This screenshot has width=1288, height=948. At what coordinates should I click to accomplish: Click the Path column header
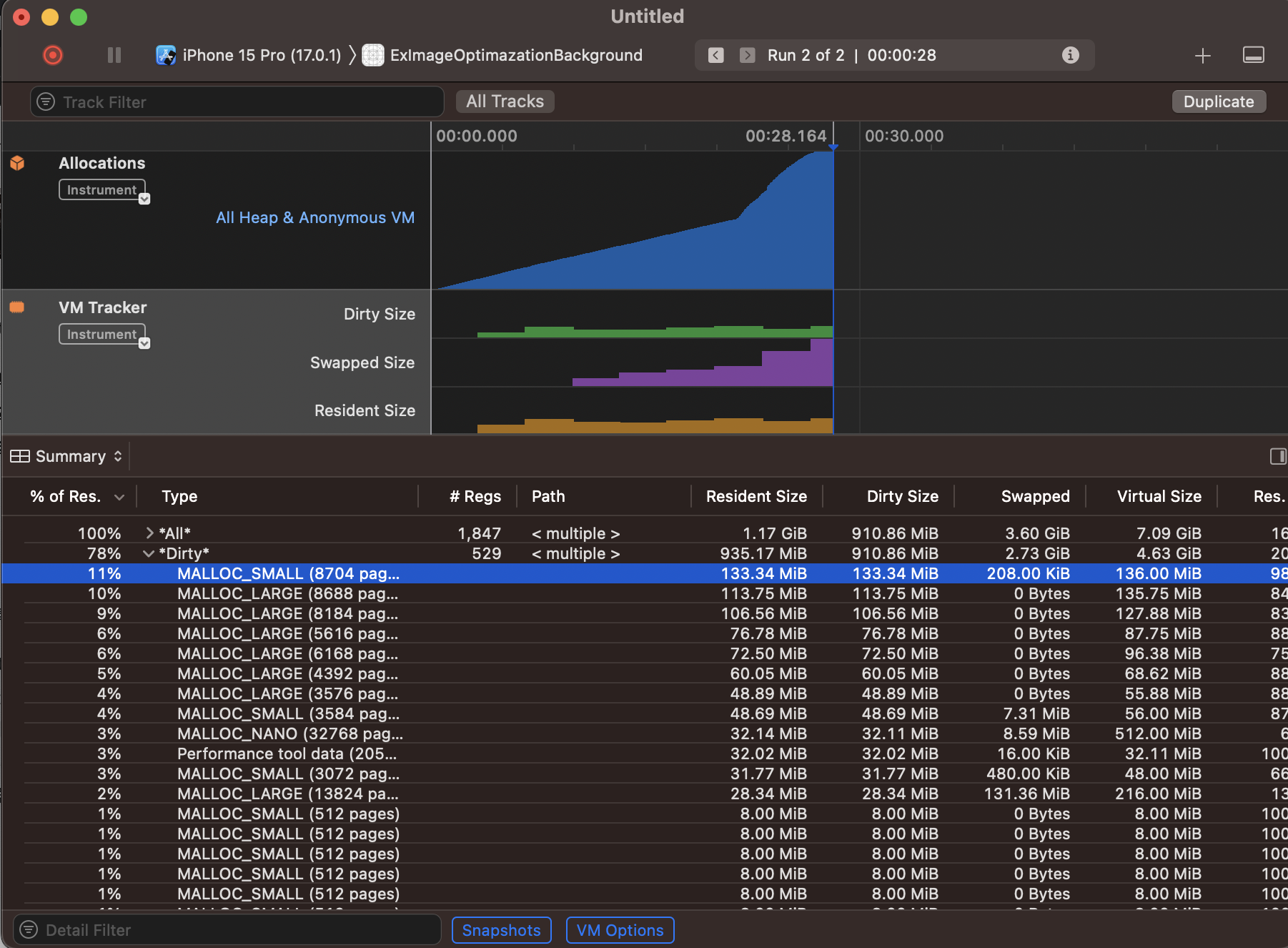pyautogui.click(x=548, y=496)
